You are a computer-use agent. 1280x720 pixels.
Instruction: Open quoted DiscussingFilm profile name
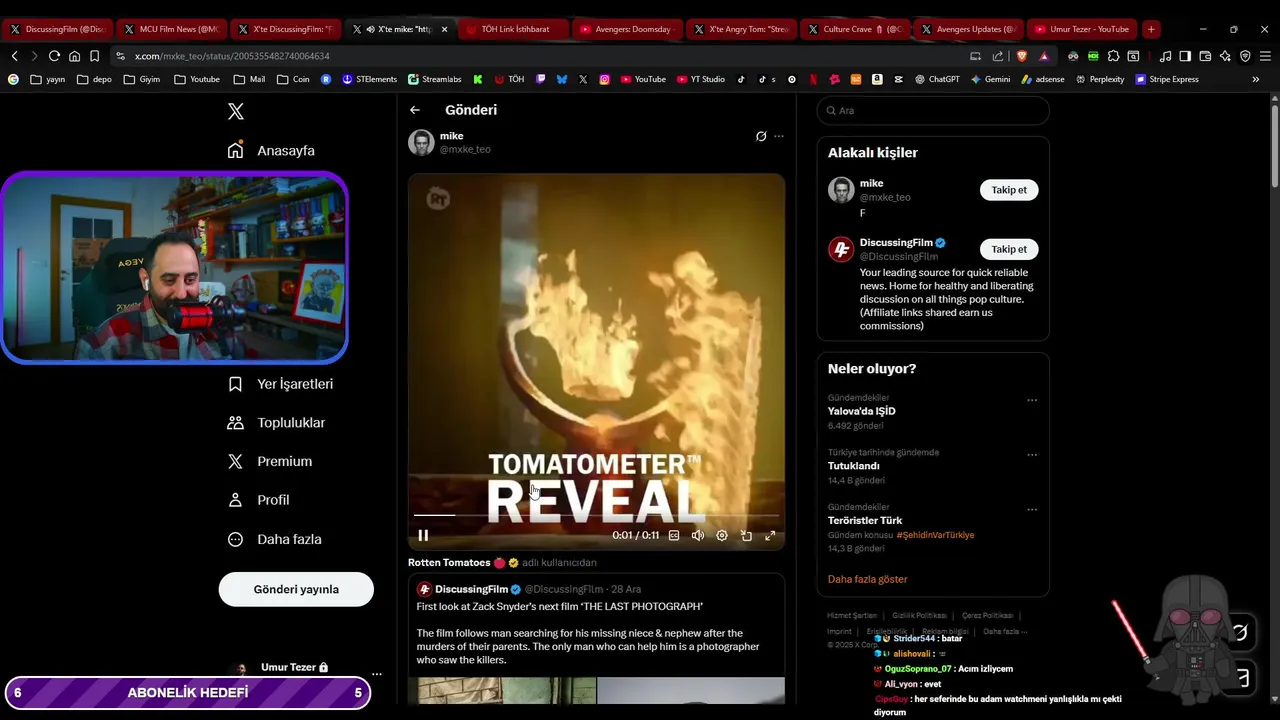[x=472, y=589]
